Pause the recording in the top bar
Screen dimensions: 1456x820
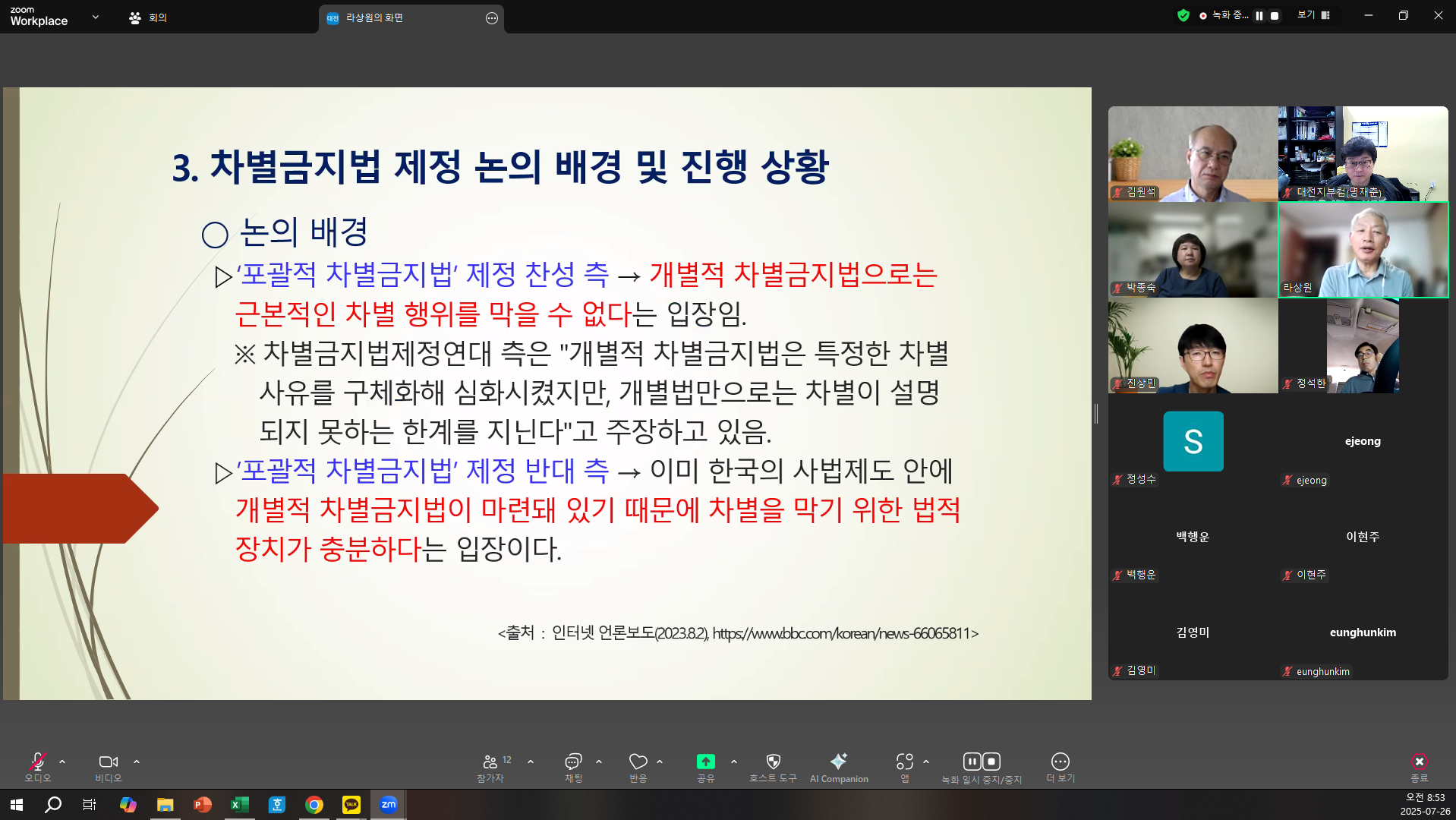pos(1259,15)
